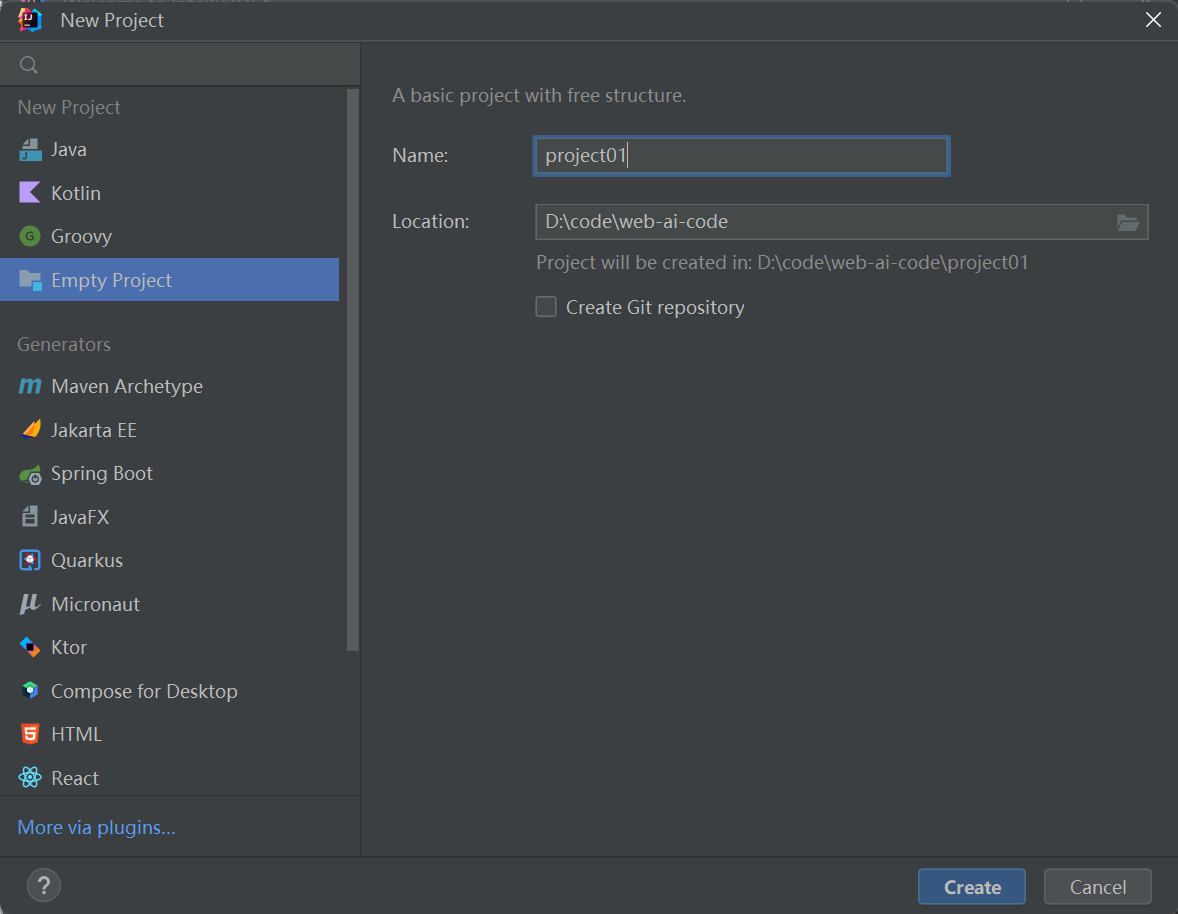The width and height of the screenshot is (1178, 914).
Task: Close the New Project dialog
Action: 1153,20
